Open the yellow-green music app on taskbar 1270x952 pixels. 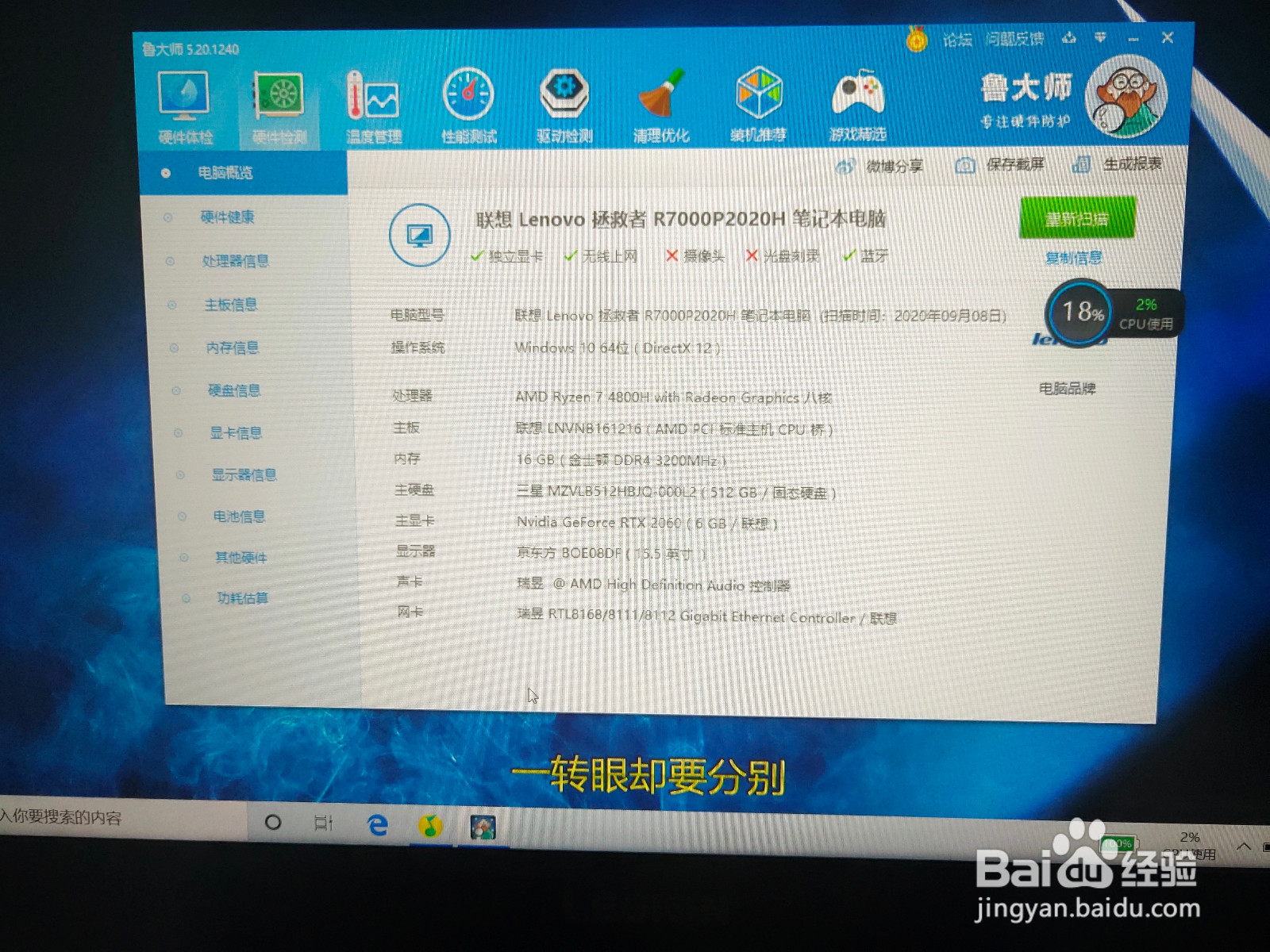[430, 827]
